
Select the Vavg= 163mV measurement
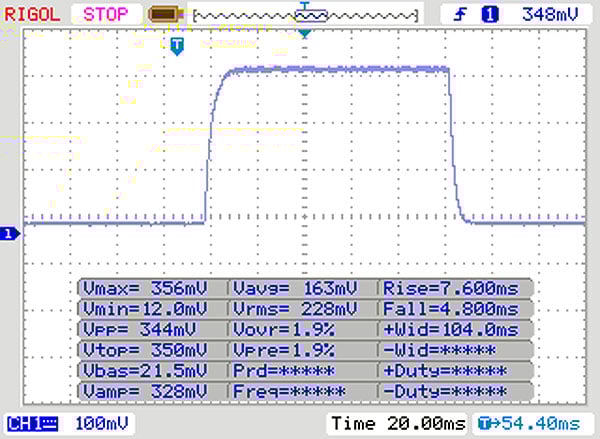295,288
